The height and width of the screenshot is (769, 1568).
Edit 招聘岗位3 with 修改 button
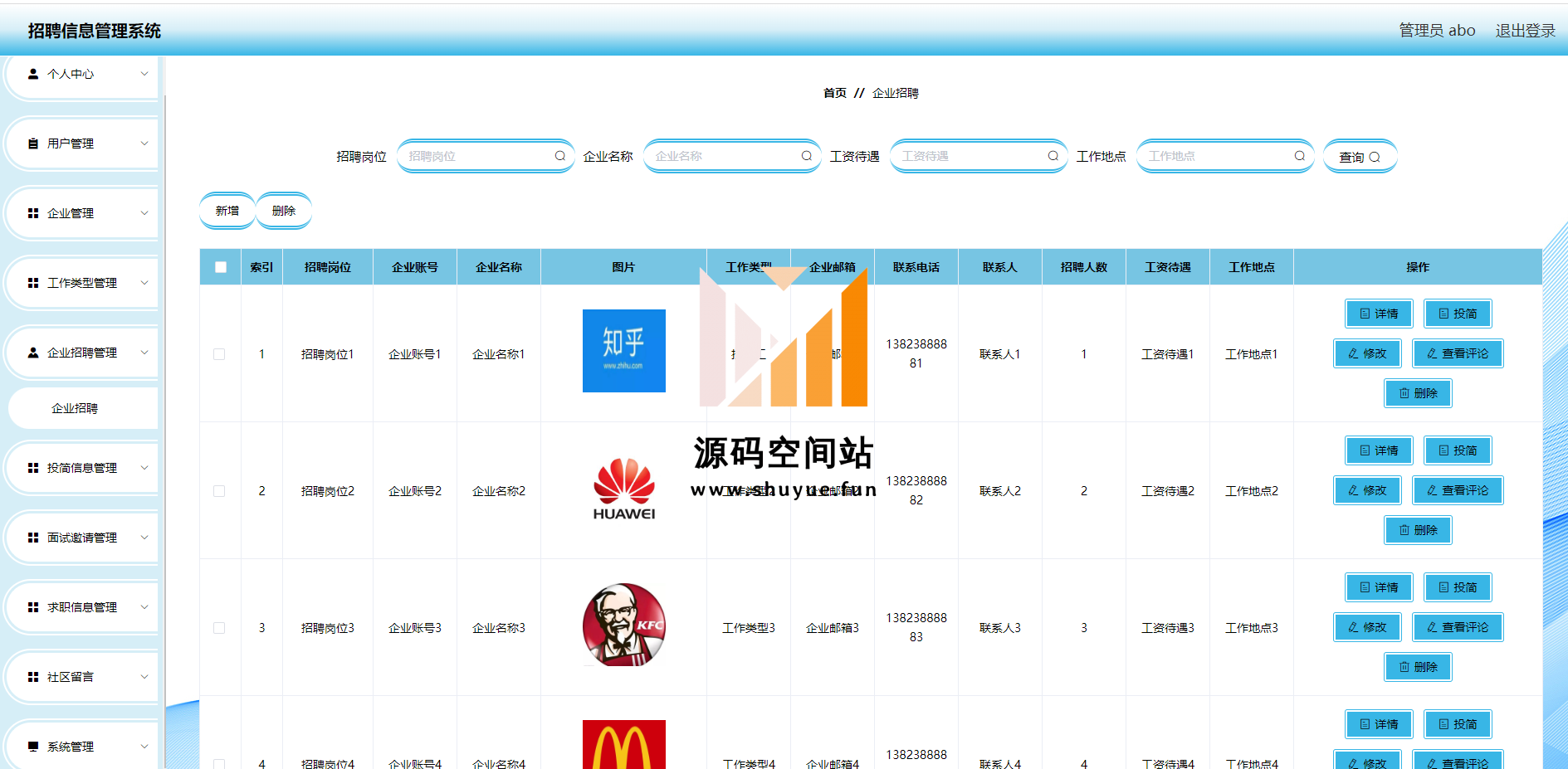tap(1367, 627)
